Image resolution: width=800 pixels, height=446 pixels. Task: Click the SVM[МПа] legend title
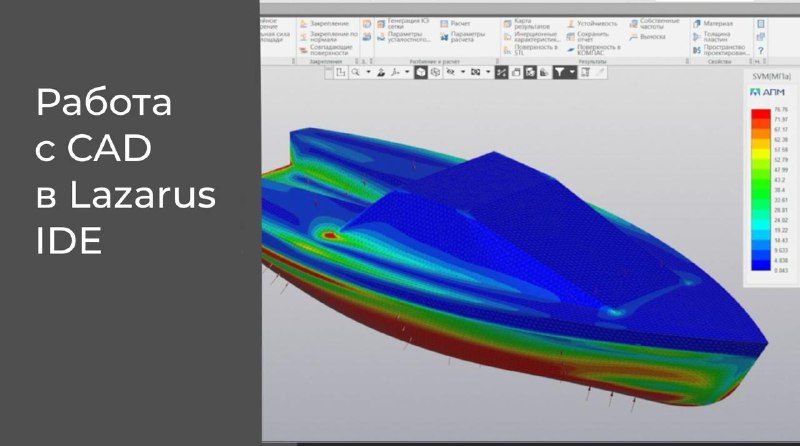[x=771, y=76]
